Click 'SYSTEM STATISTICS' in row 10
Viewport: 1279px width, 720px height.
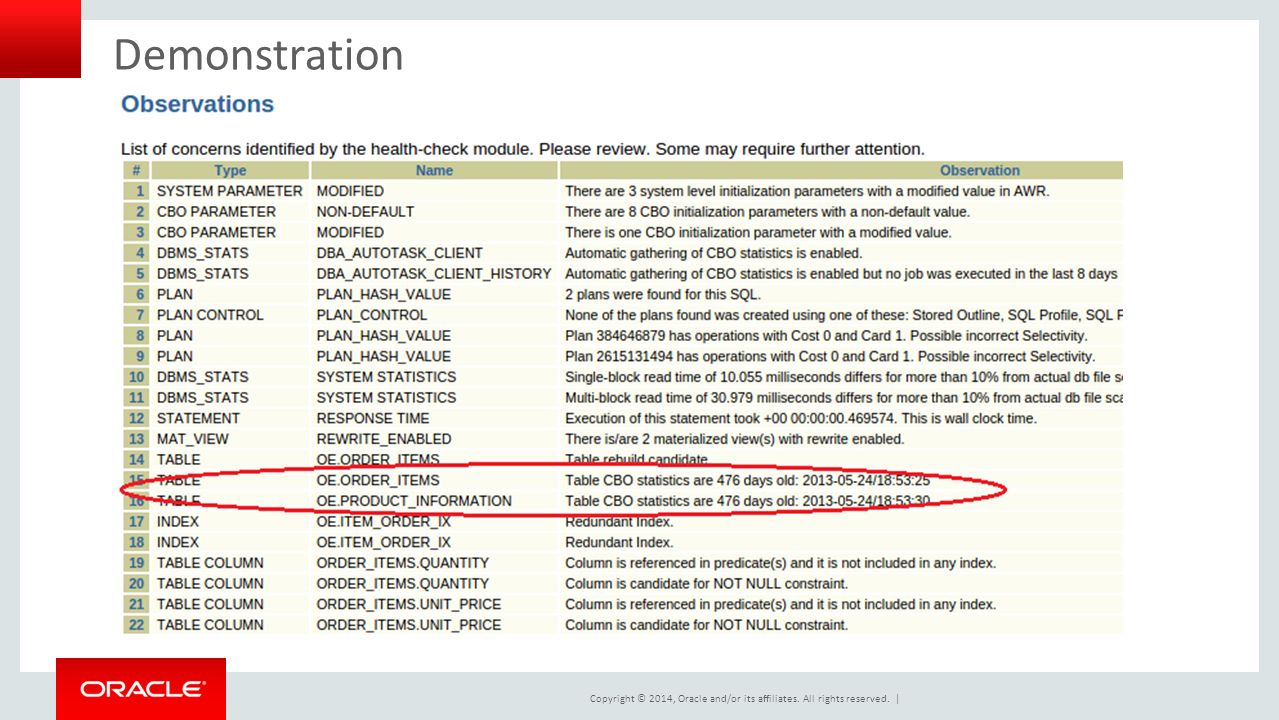(x=434, y=377)
